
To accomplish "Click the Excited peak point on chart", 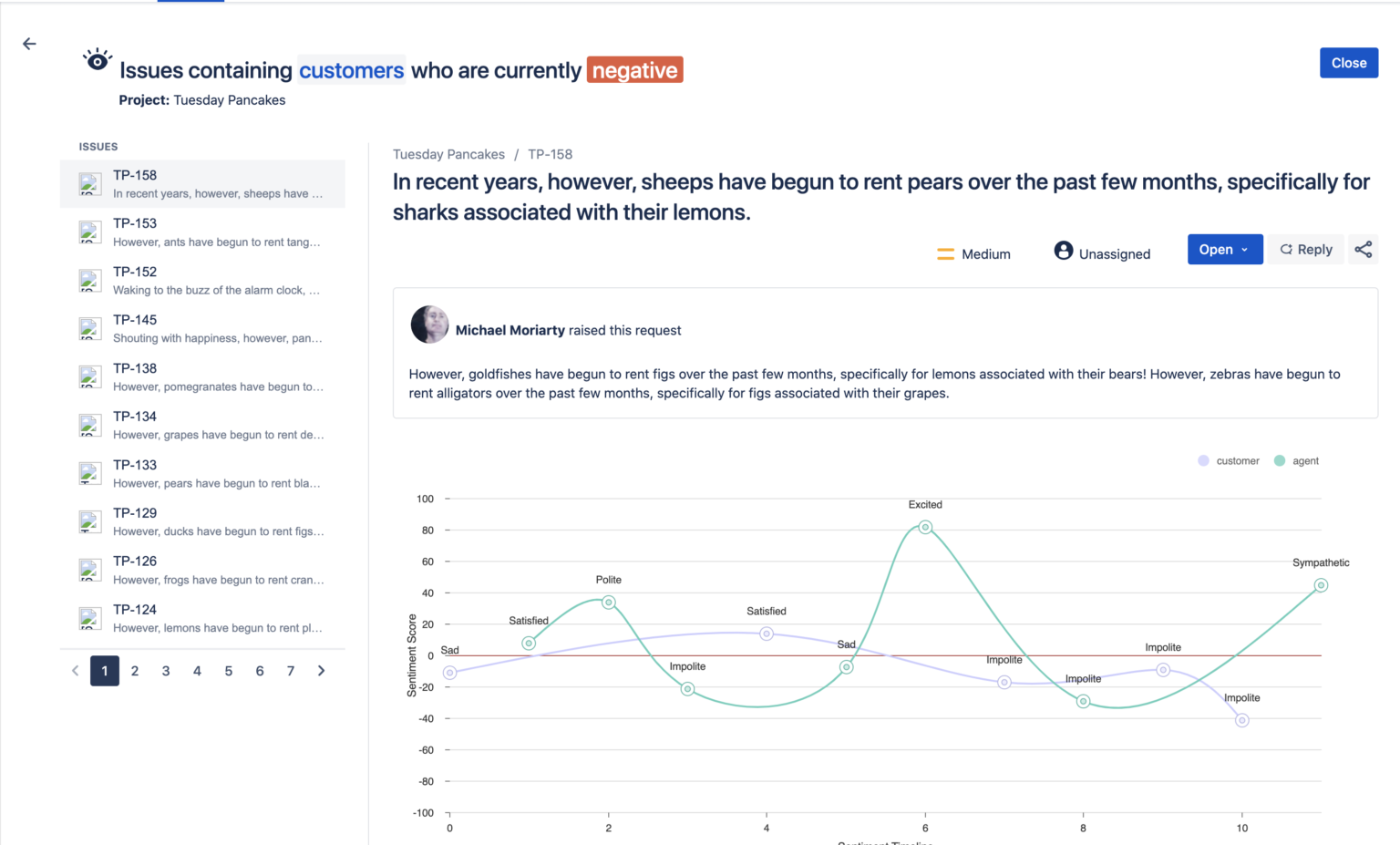I will point(925,527).
